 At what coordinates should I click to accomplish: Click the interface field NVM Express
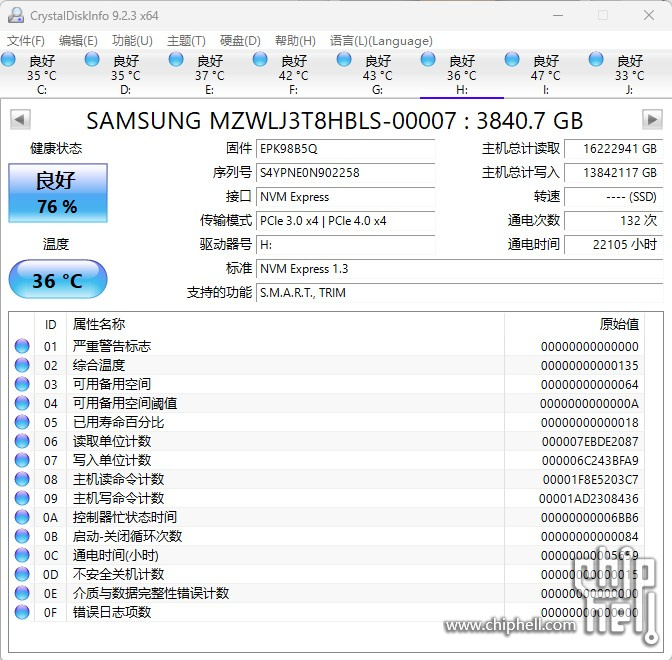[x=345, y=197]
